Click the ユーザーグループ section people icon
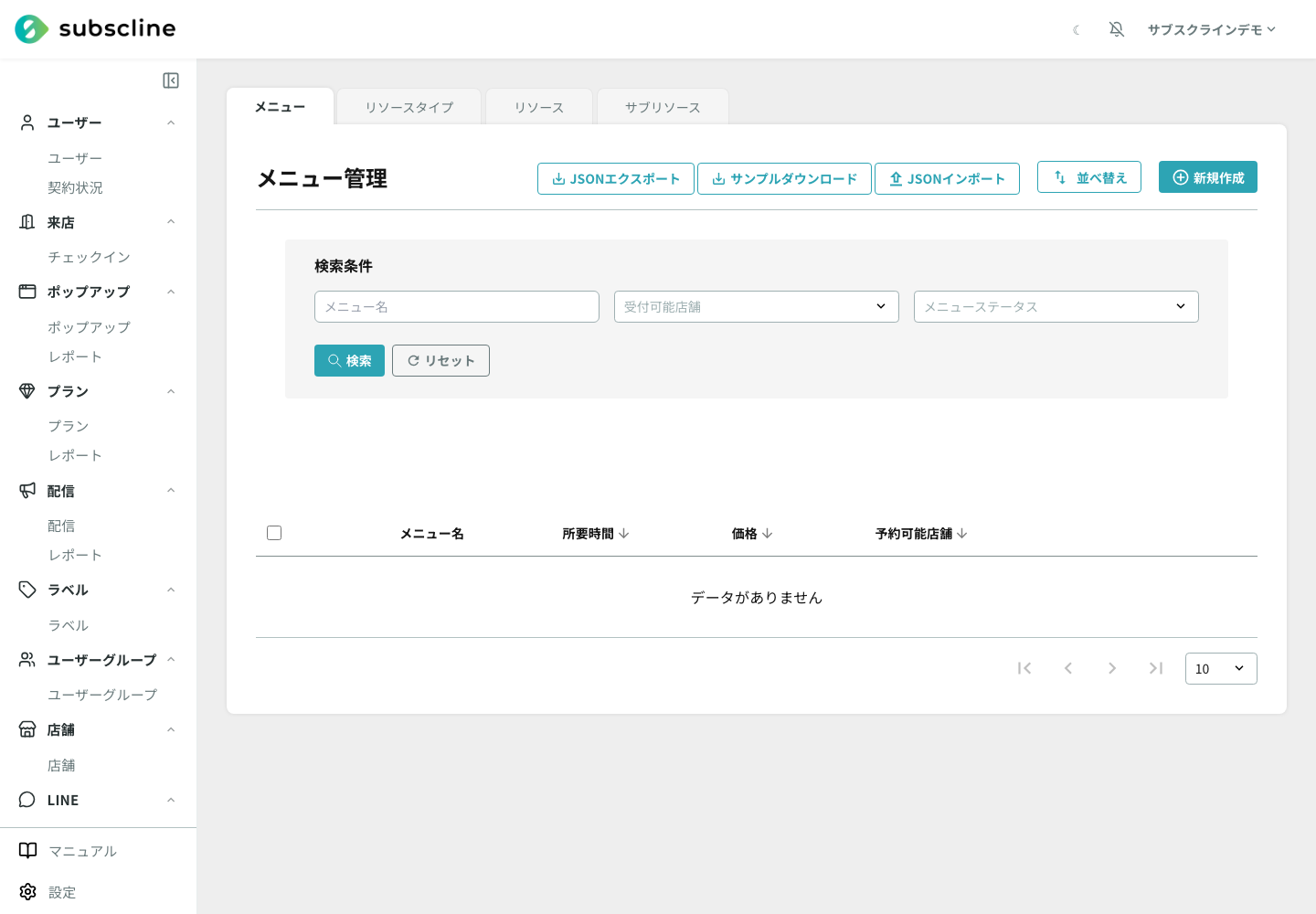Screen dimensions: 1316x914 [27, 660]
